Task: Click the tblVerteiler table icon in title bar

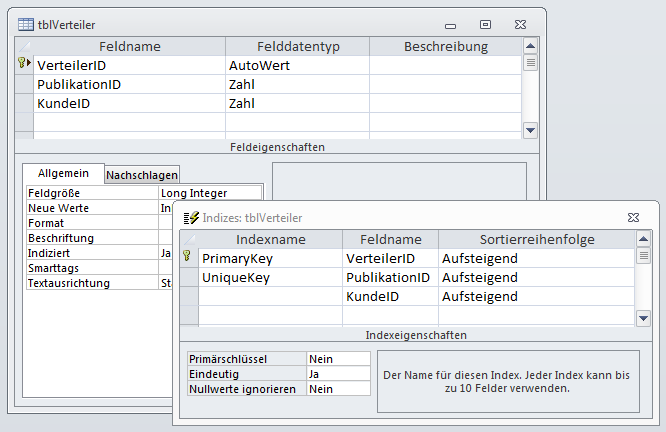Action: tap(25, 25)
